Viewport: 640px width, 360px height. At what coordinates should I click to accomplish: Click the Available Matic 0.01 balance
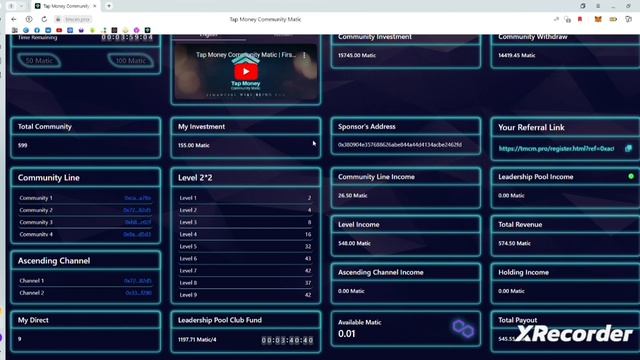click(347, 334)
